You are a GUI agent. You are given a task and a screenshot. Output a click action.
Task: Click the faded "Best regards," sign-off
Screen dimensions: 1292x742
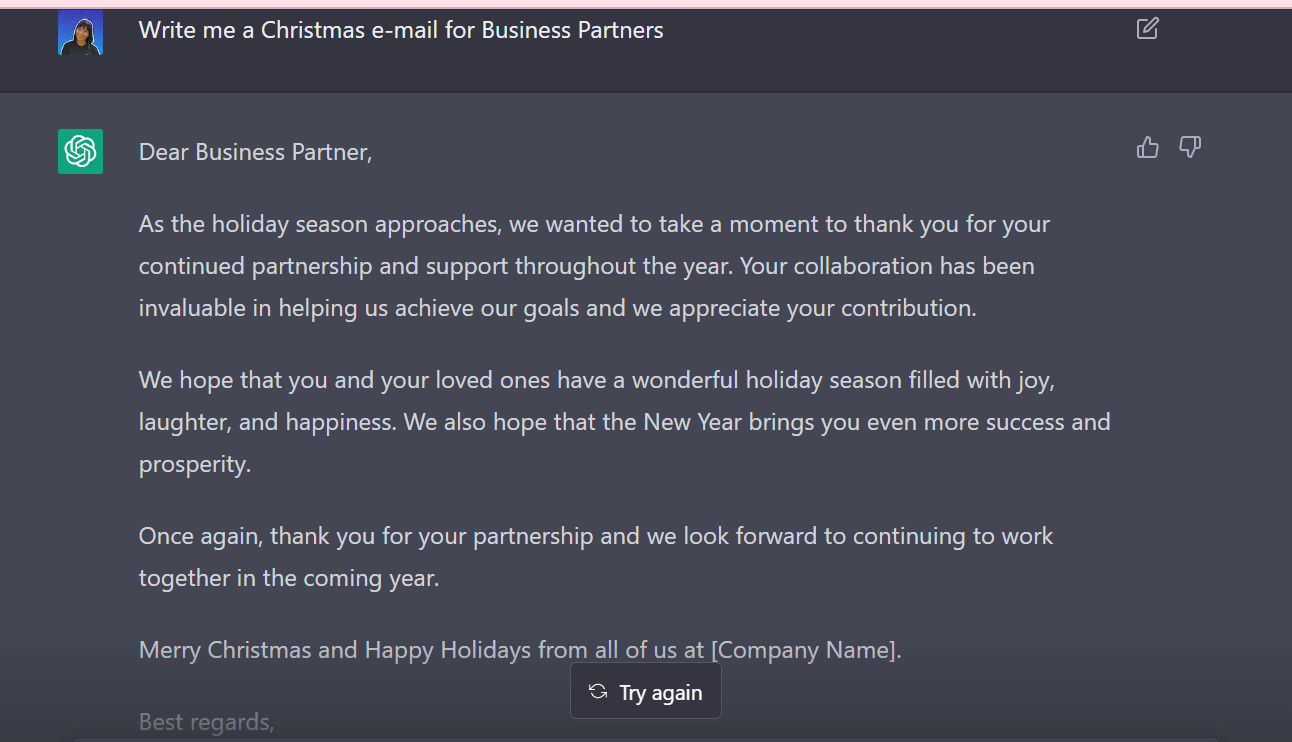pos(206,721)
